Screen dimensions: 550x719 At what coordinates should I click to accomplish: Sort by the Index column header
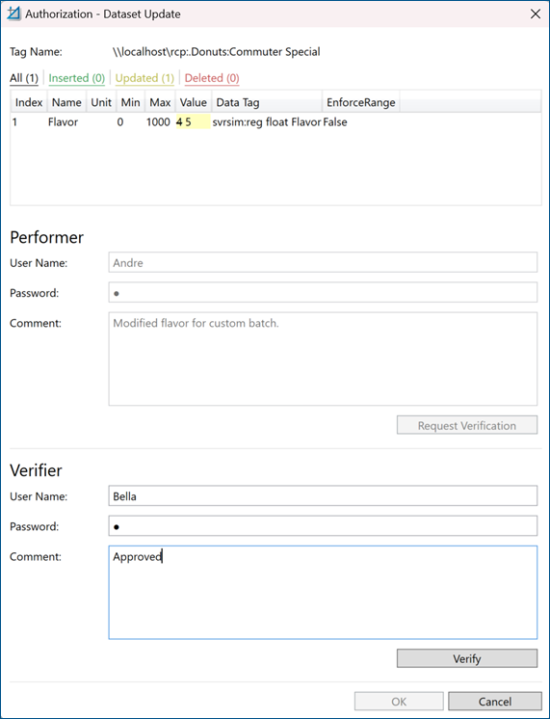tap(28, 102)
